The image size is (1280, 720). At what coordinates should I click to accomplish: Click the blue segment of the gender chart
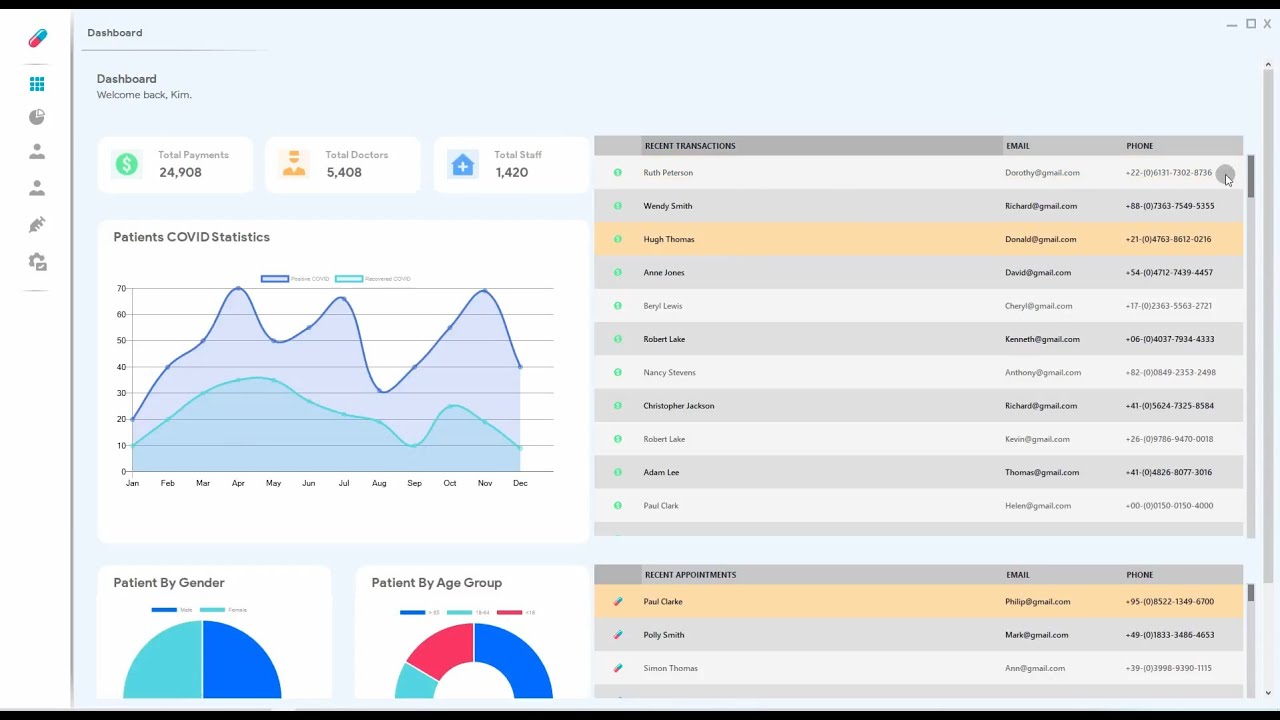click(242, 662)
